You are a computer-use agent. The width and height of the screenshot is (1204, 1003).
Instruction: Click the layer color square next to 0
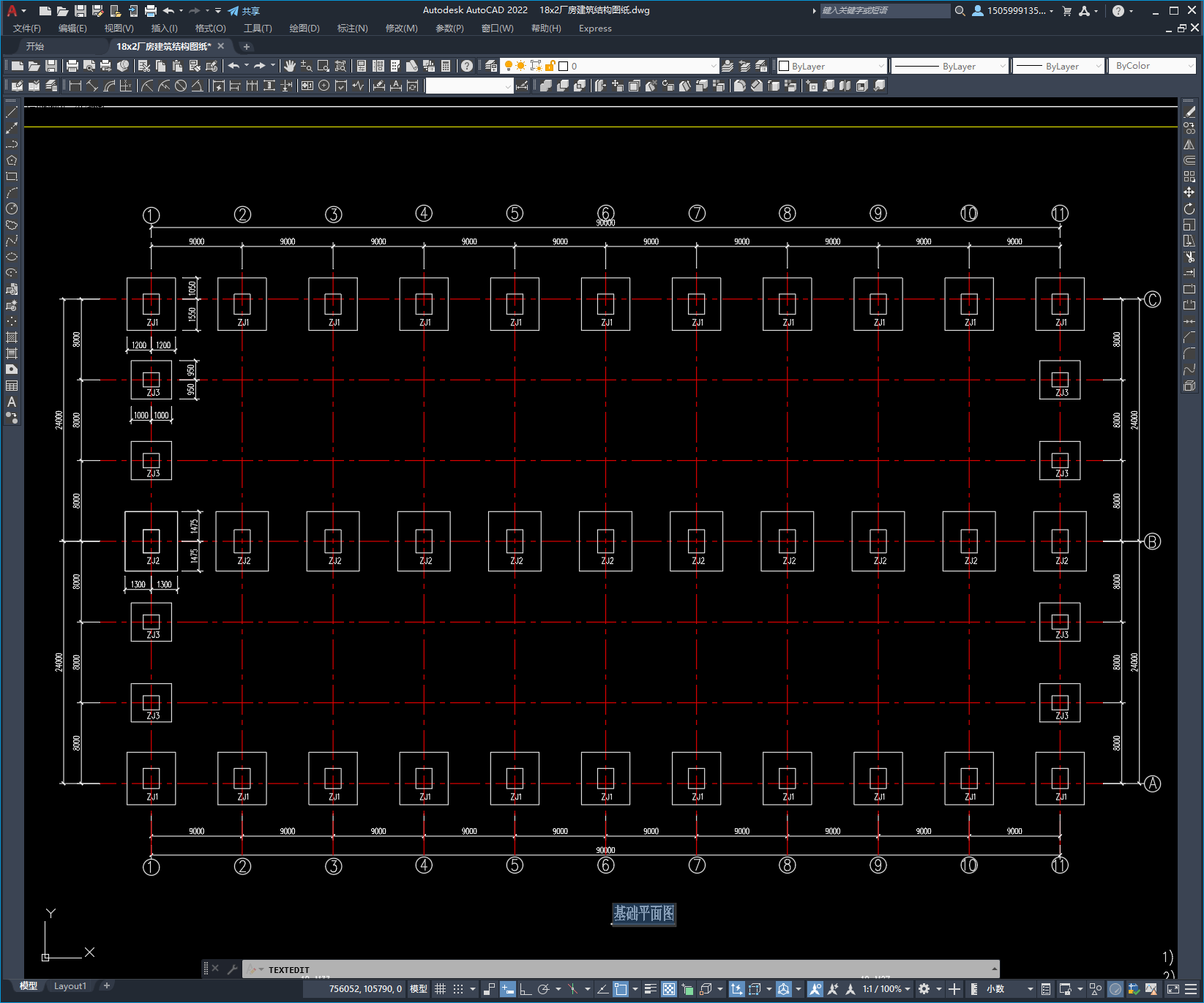pyautogui.click(x=564, y=66)
